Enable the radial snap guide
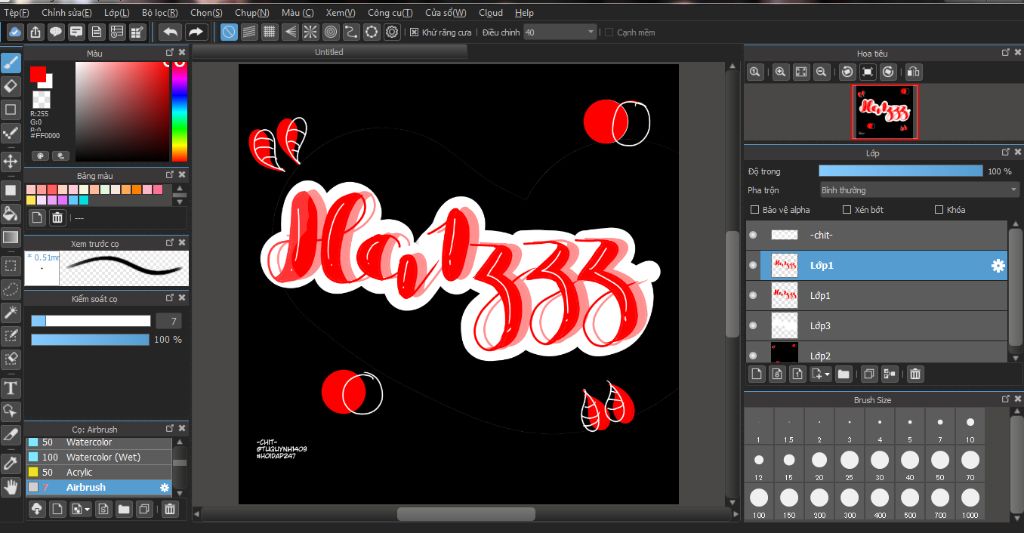The height and width of the screenshot is (533, 1024). 310,32
